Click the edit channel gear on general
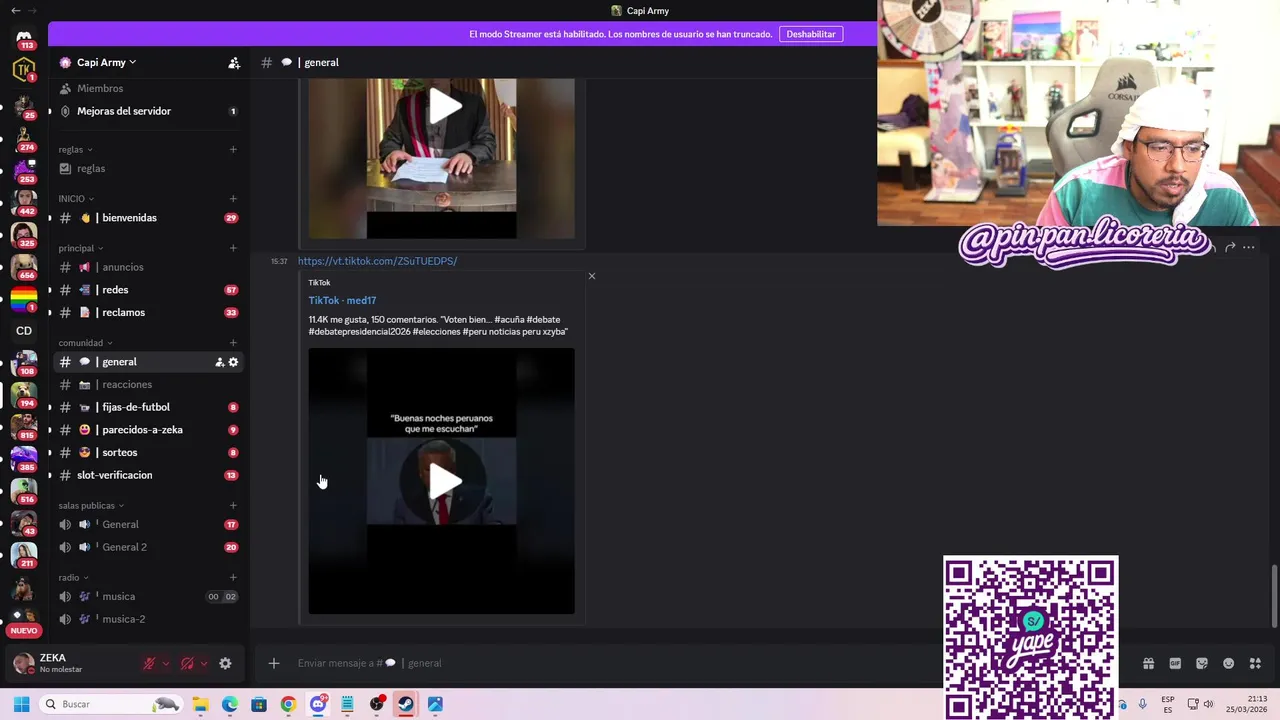The height and width of the screenshot is (720, 1280). 233,362
